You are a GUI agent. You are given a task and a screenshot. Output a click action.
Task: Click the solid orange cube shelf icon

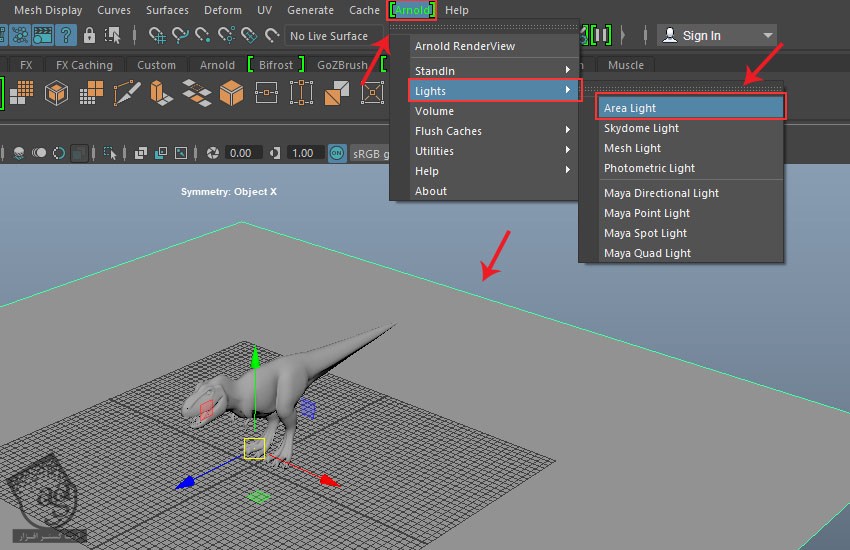click(x=231, y=93)
